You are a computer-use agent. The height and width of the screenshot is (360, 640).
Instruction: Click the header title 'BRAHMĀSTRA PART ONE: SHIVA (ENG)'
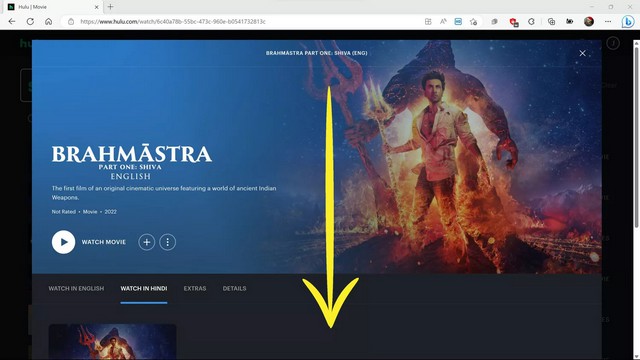pyautogui.click(x=316, y=53)
